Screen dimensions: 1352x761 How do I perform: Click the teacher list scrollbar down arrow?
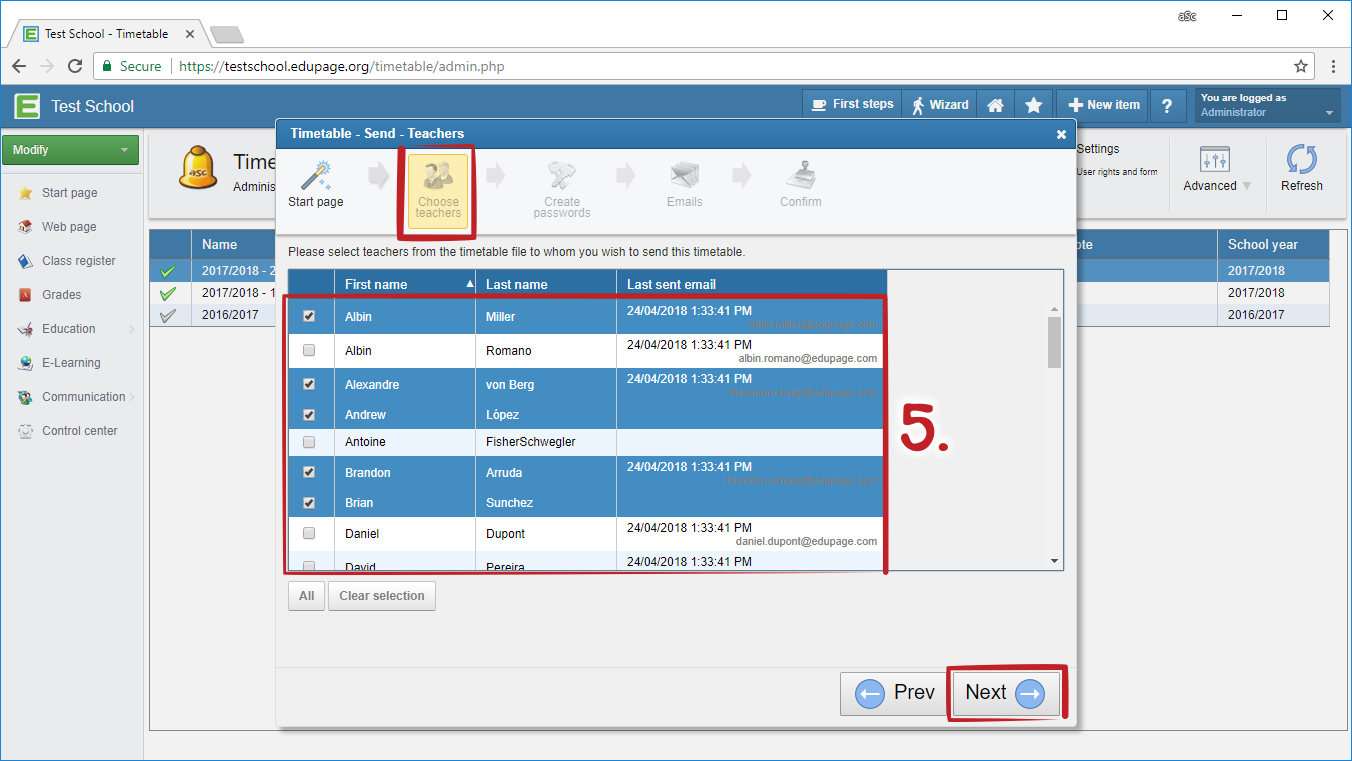[1054, 561]
